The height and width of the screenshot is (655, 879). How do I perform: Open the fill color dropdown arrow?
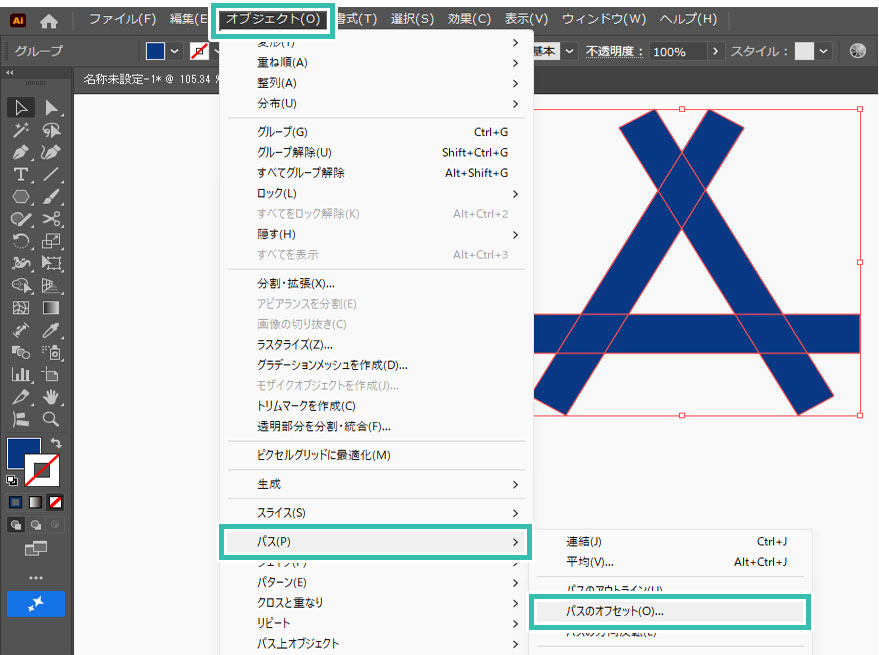click(175, 51)
